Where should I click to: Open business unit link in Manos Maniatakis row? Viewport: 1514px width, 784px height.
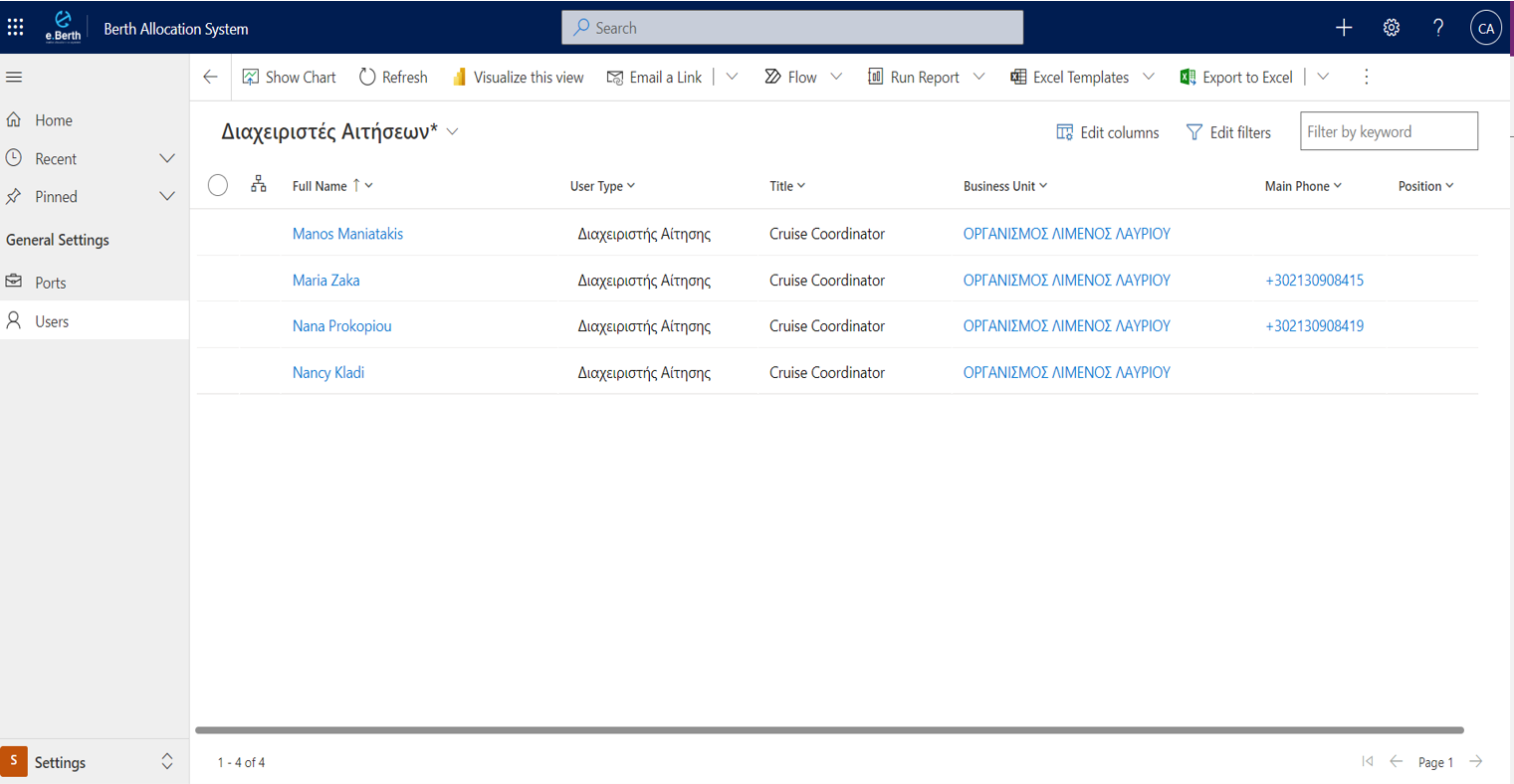tap(1066, 234)
